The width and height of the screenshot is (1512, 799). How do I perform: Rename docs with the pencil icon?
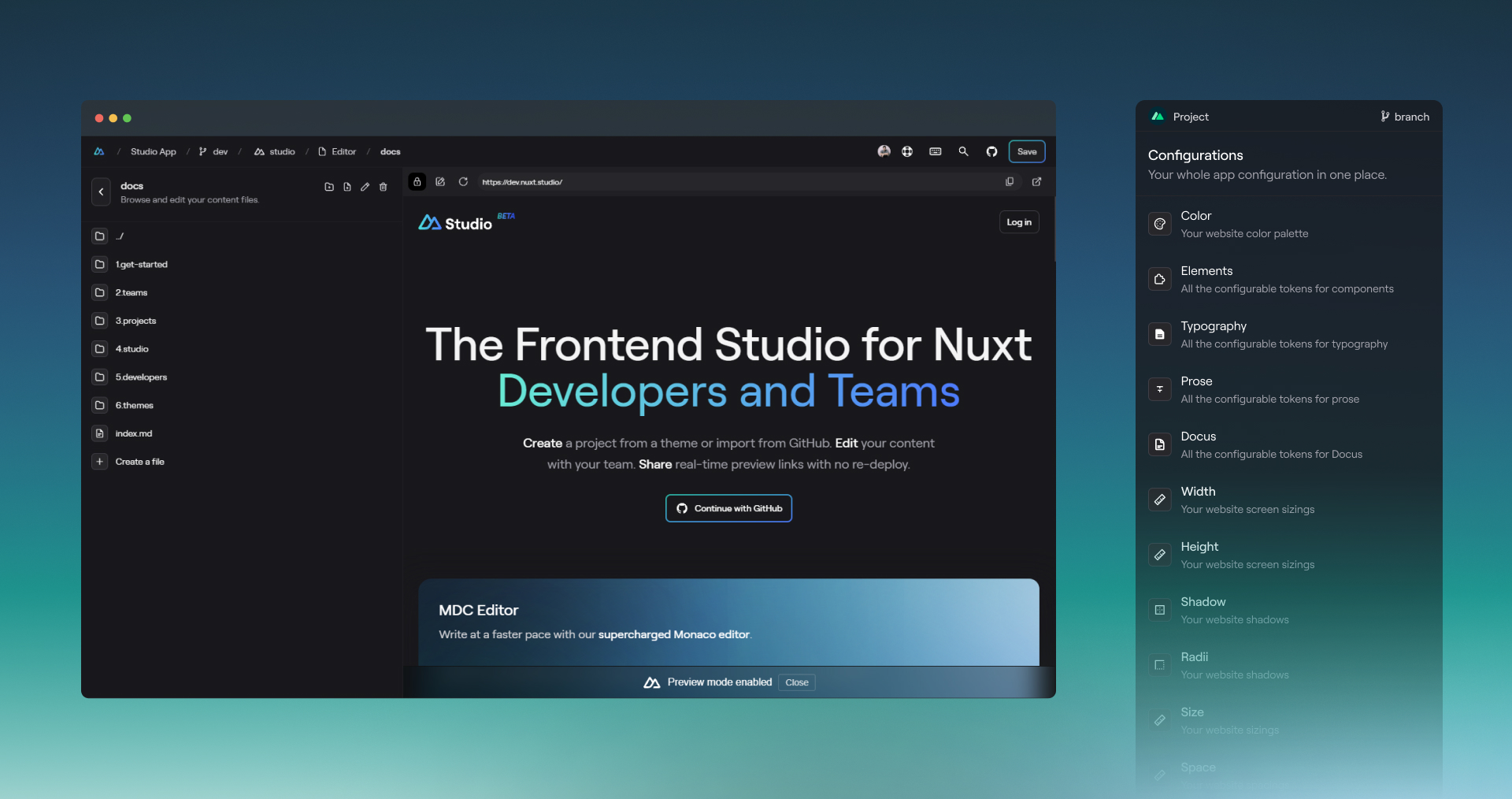coord(365,187)
